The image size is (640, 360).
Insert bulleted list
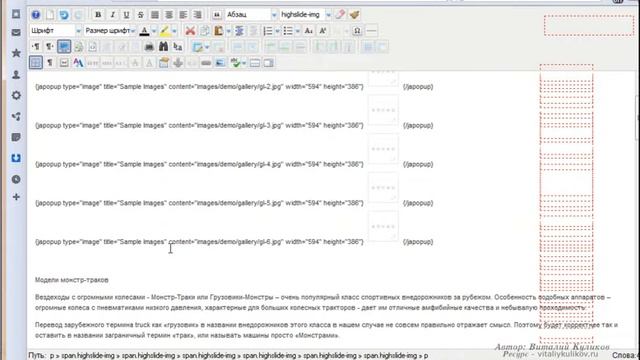pos(288,31)
